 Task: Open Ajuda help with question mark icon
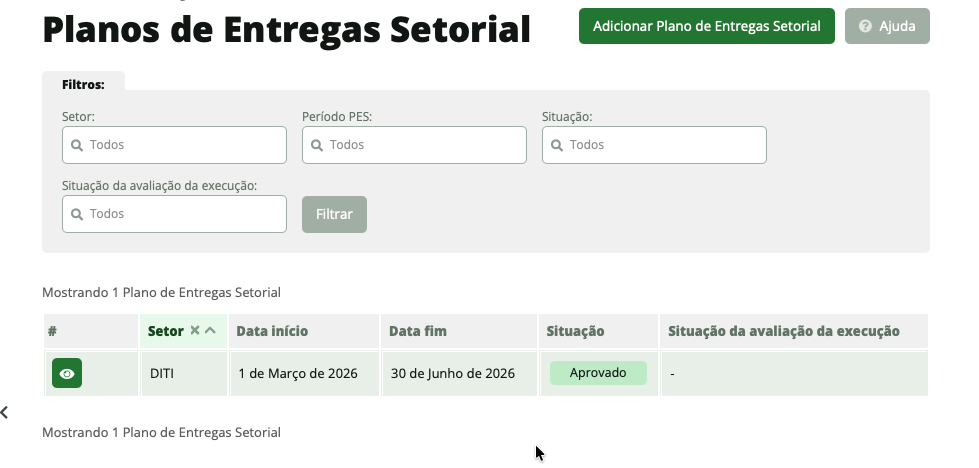point(887,27)
